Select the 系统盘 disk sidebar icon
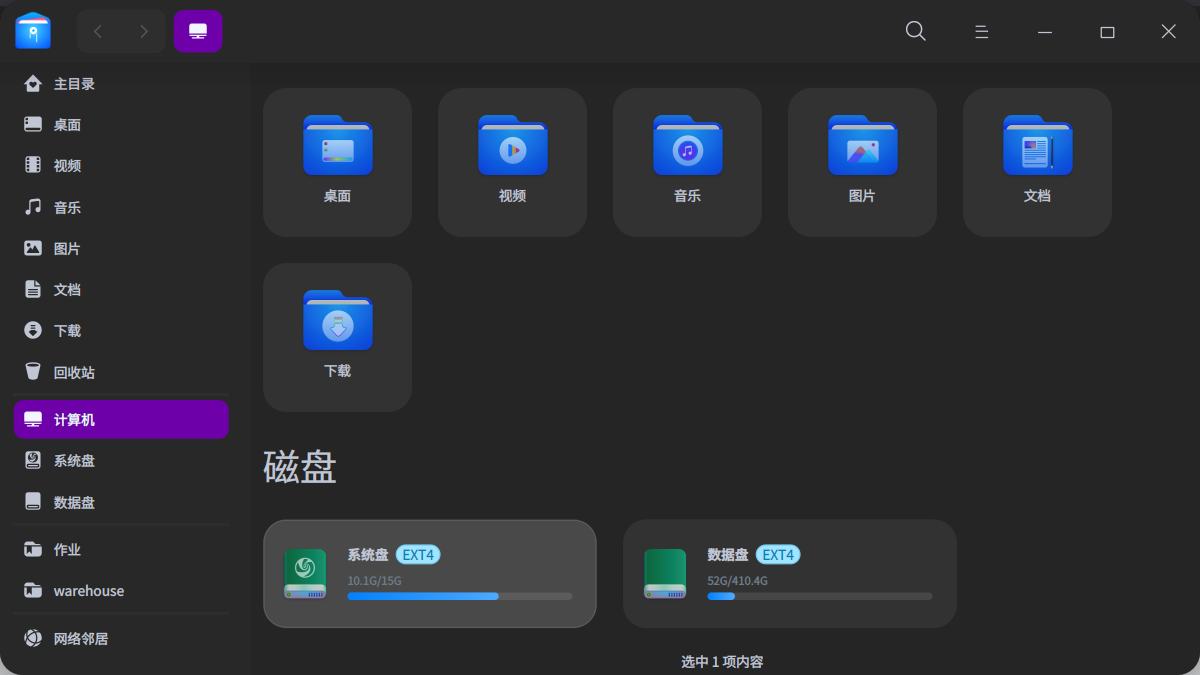 click(31, 460)
